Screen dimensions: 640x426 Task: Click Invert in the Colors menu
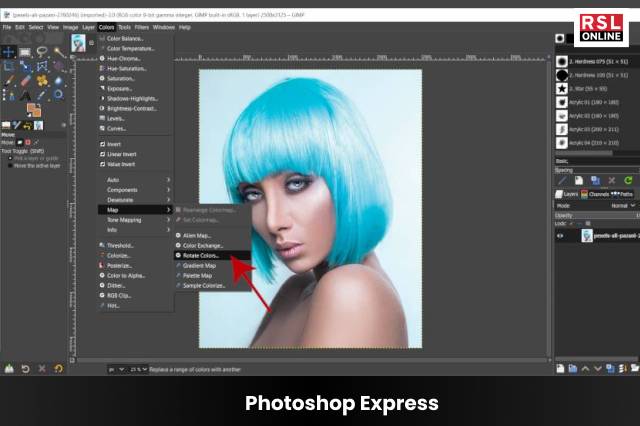(x=135, y=144)
